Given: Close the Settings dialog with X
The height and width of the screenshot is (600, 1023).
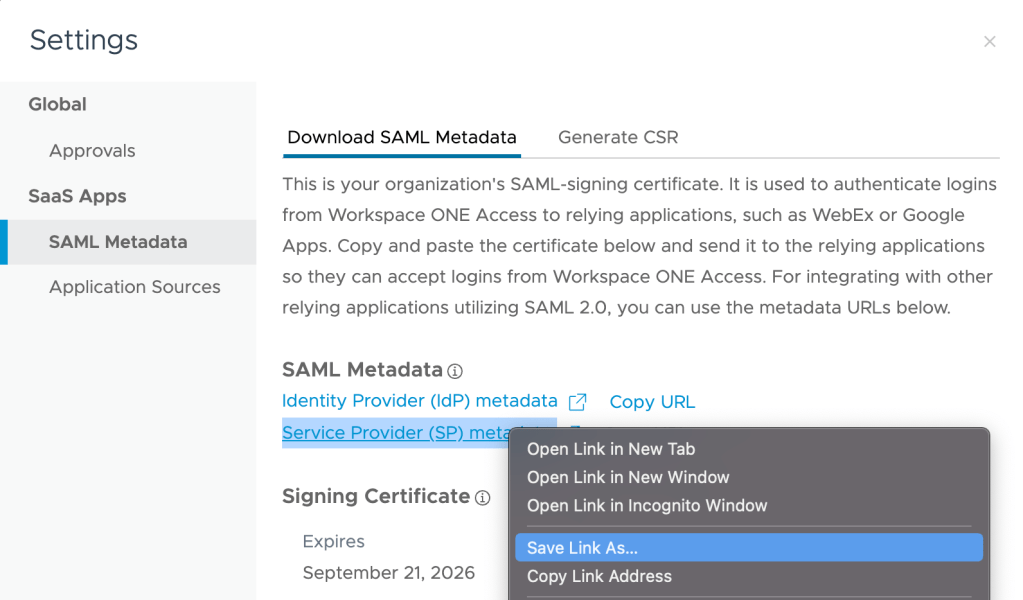Looking at the screenshot, I should [989, 41].
